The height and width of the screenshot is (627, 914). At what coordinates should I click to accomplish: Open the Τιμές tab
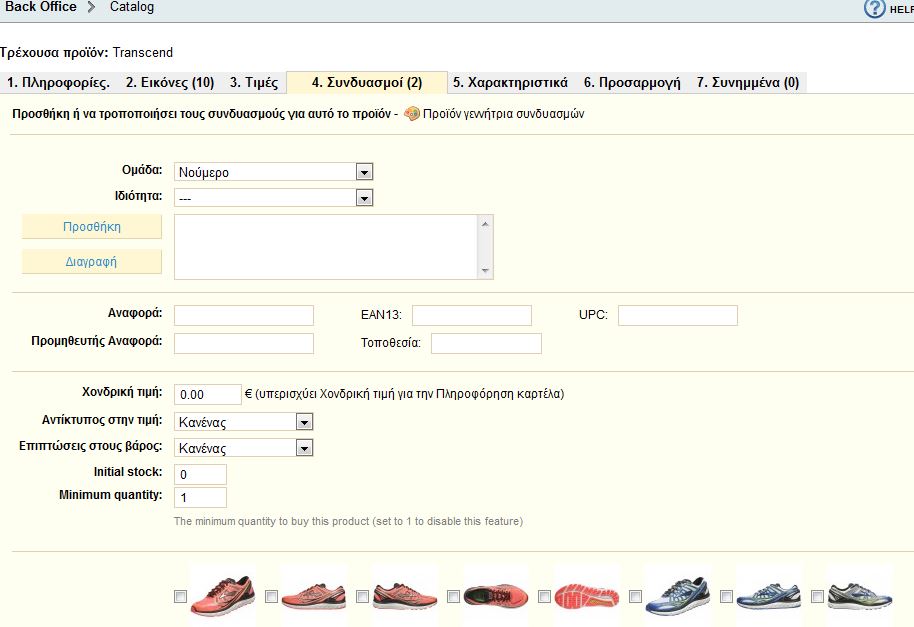point(254,83)
